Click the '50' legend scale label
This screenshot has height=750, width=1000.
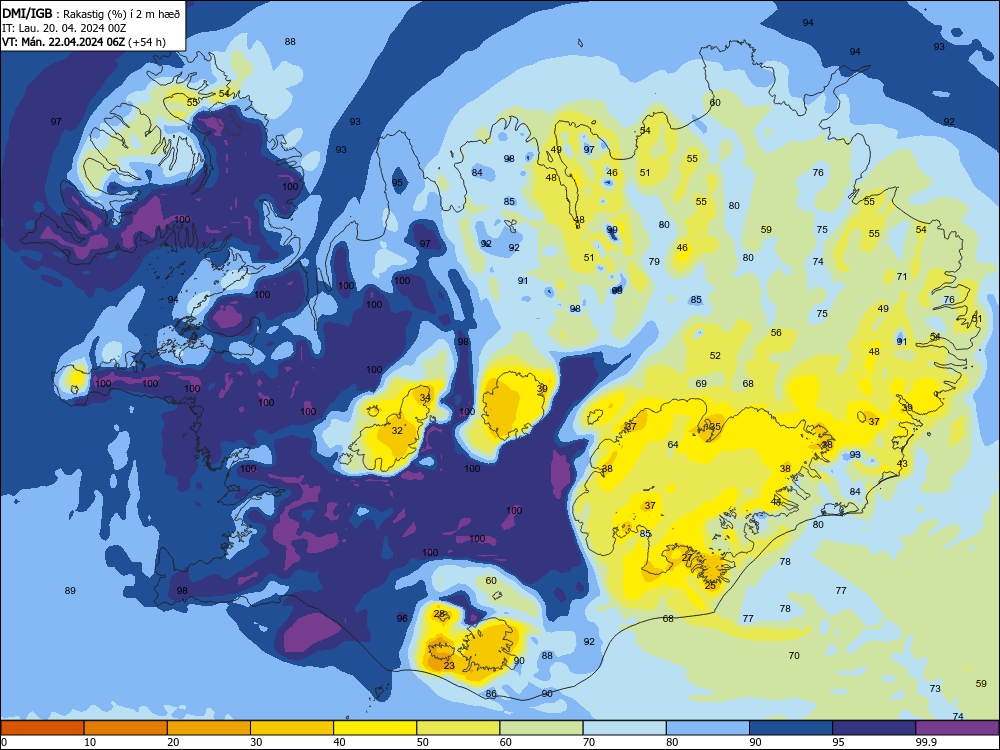pyautogui.click(x=422, y=742)
